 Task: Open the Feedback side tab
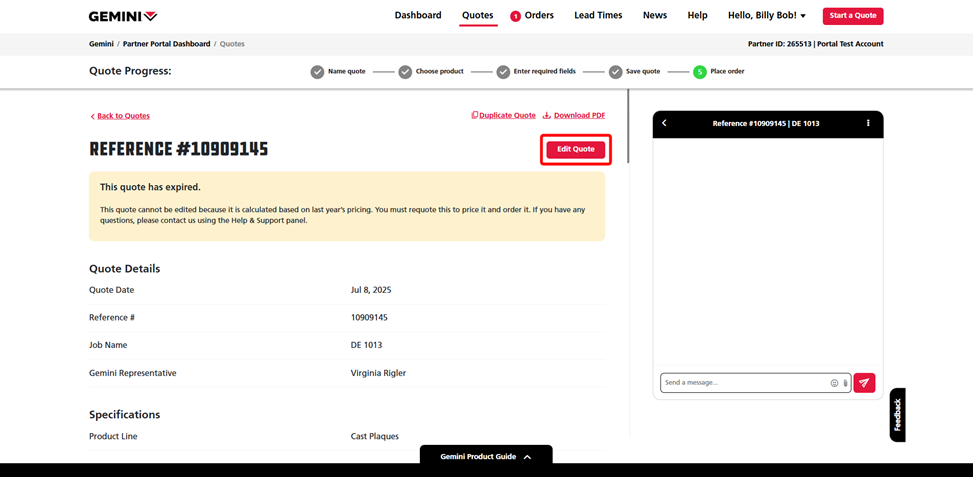tap(897, 414)
